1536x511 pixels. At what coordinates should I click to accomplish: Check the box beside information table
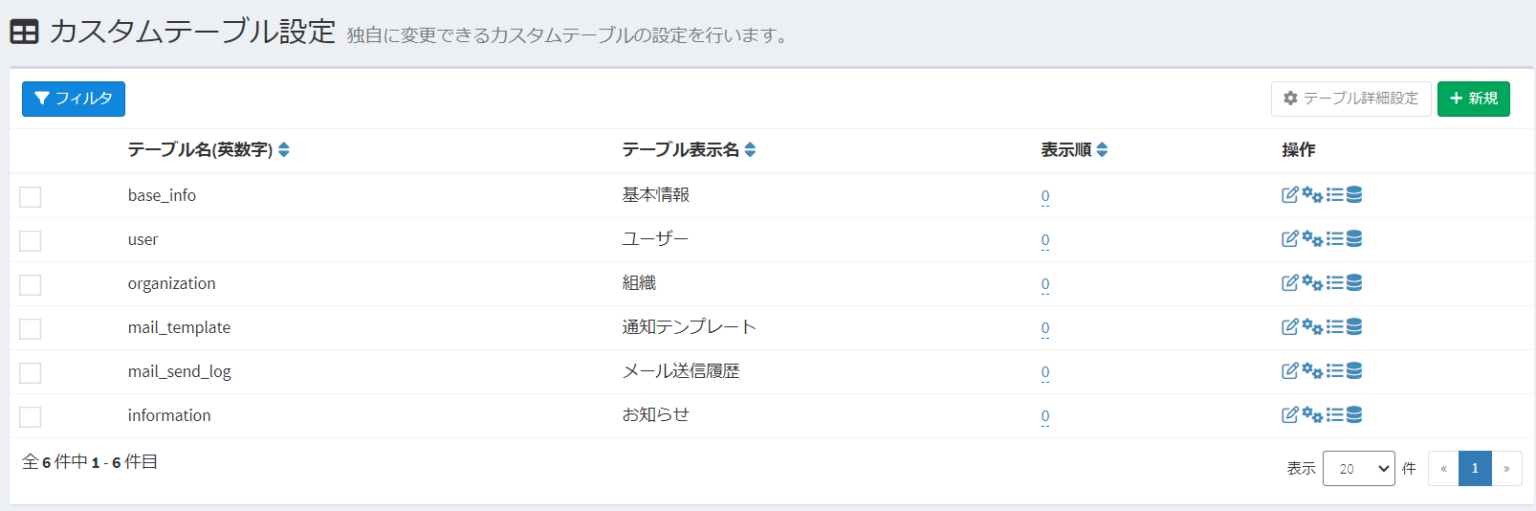coord(30,417)
